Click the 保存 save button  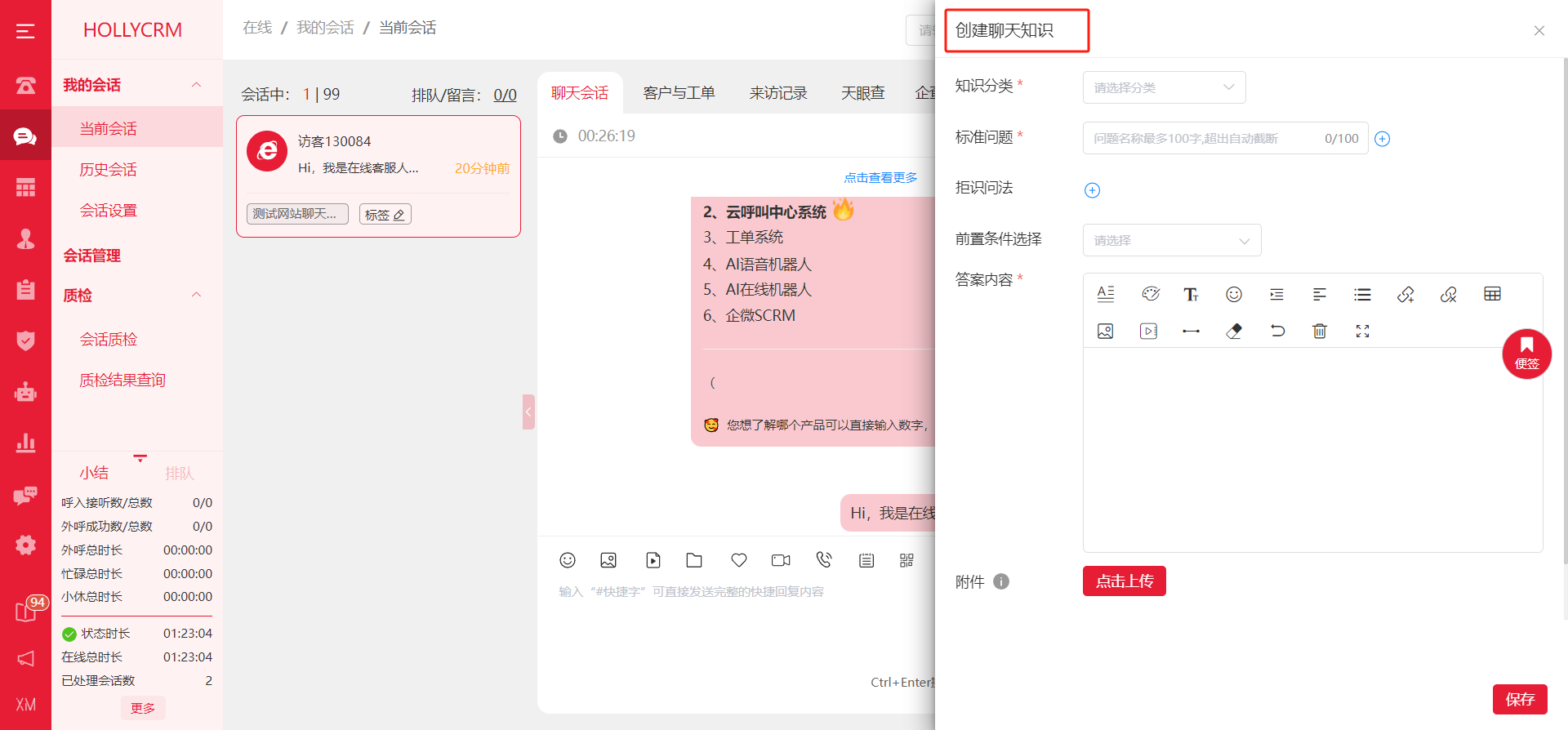[x=1520, y=699]
